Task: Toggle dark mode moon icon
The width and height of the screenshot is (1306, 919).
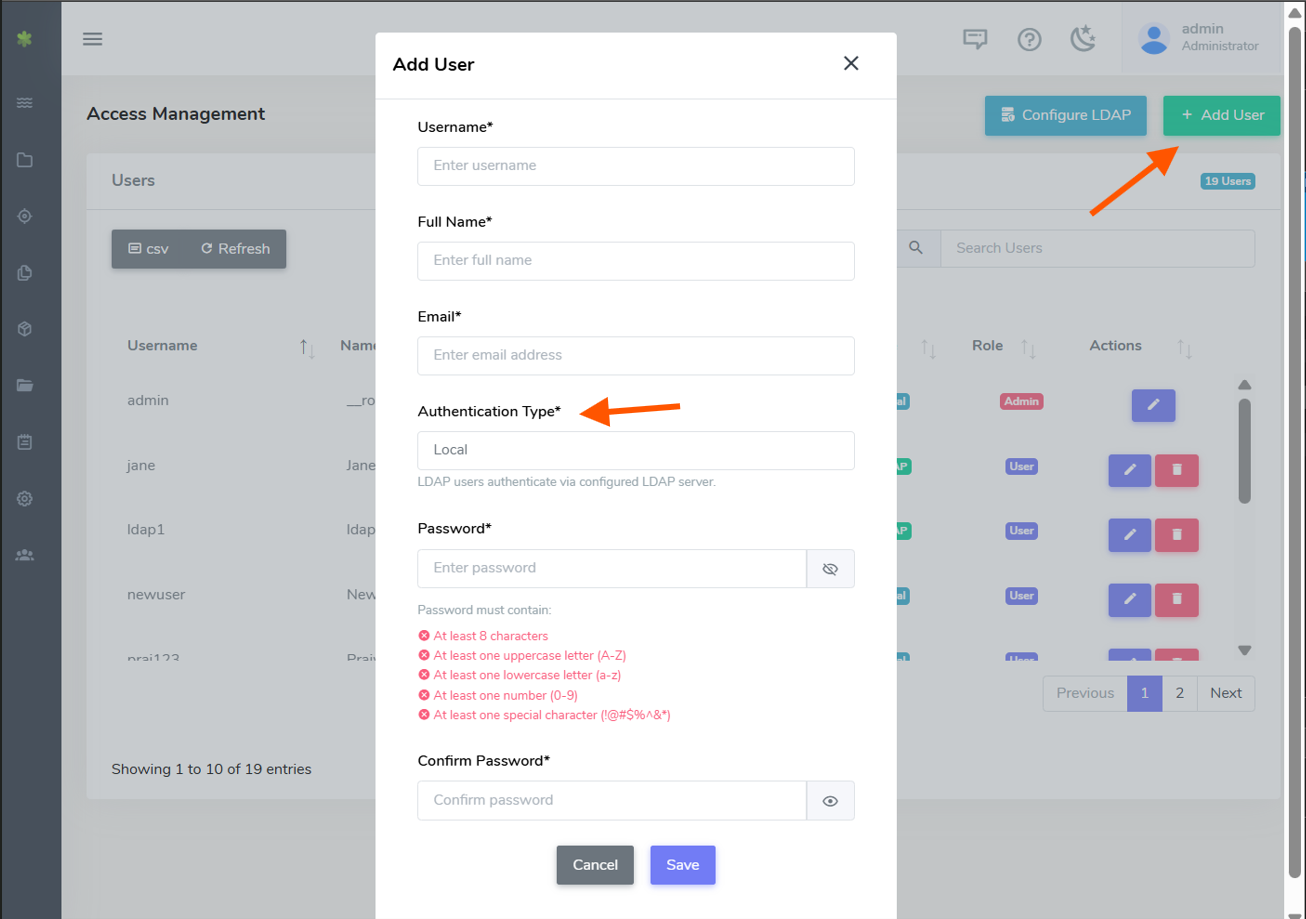Action: coord(1083,39)
